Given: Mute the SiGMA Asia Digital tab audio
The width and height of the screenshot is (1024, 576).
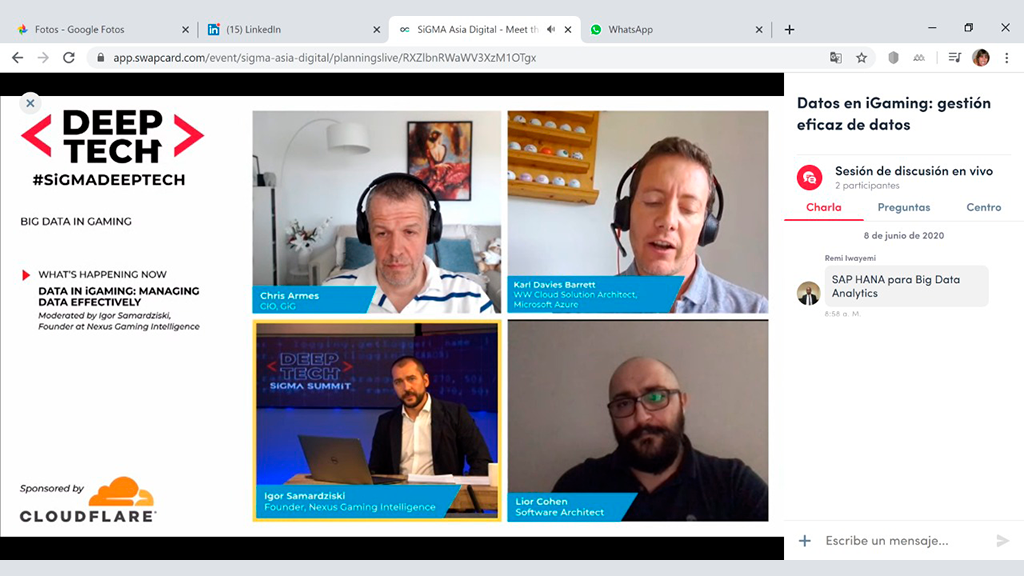Looking at the screenshot, I should coord(551,29).
